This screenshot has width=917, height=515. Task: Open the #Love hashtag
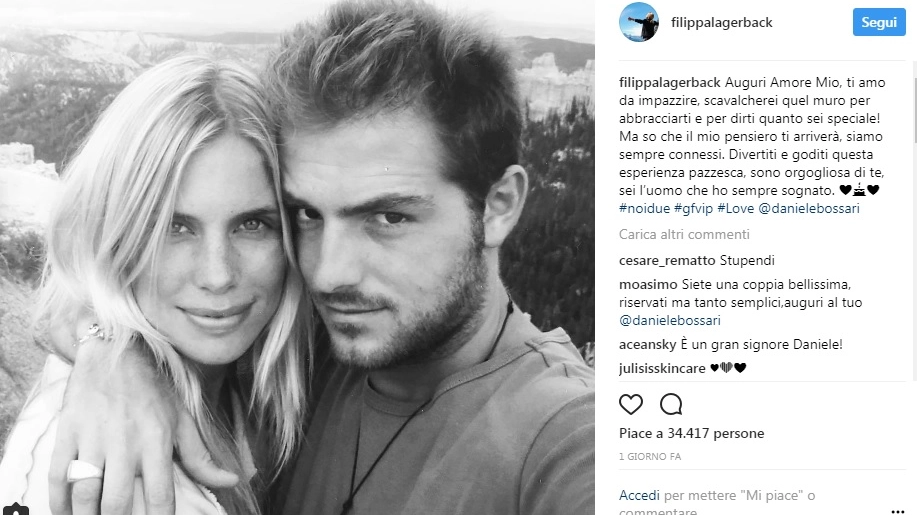(736, 208)
